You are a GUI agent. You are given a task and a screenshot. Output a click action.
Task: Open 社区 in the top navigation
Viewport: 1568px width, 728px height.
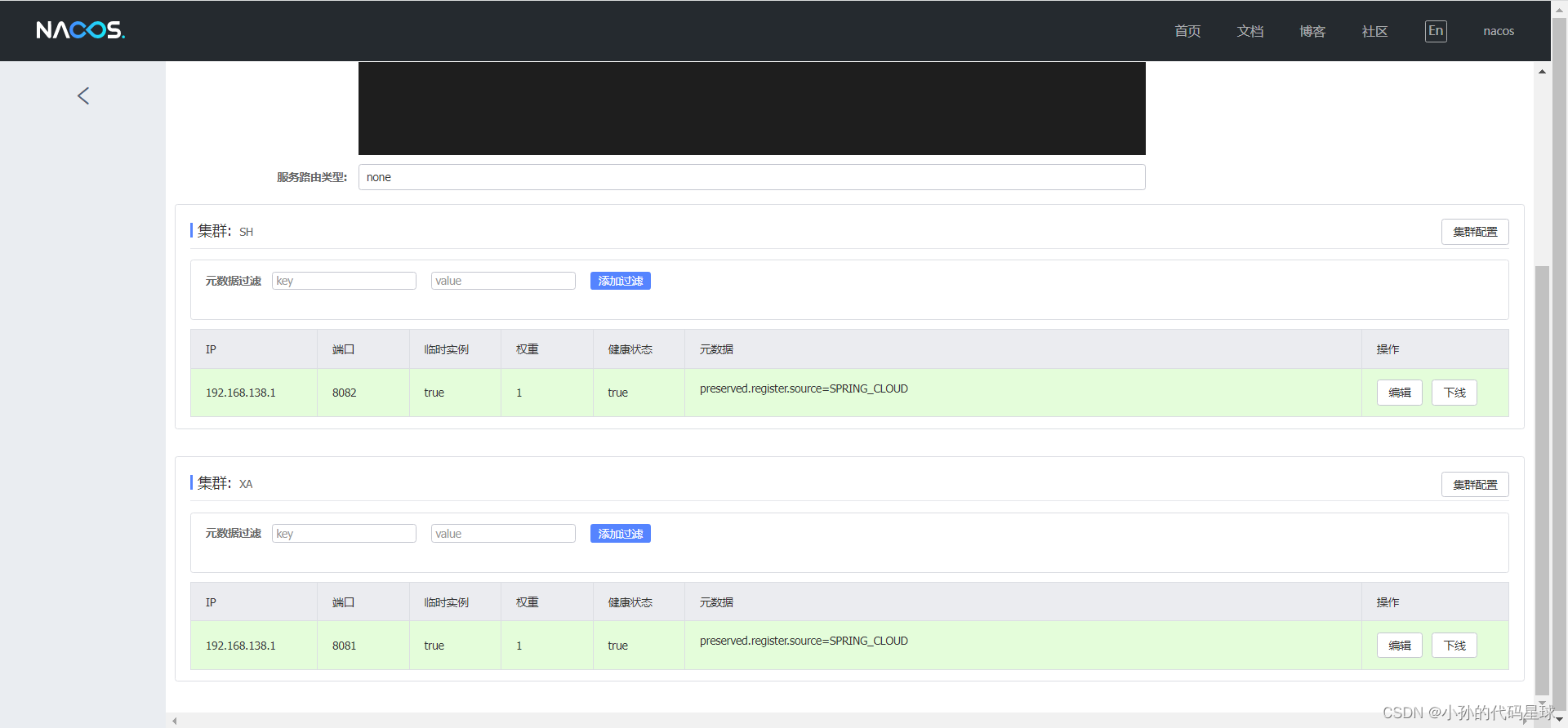(1375, 31)
